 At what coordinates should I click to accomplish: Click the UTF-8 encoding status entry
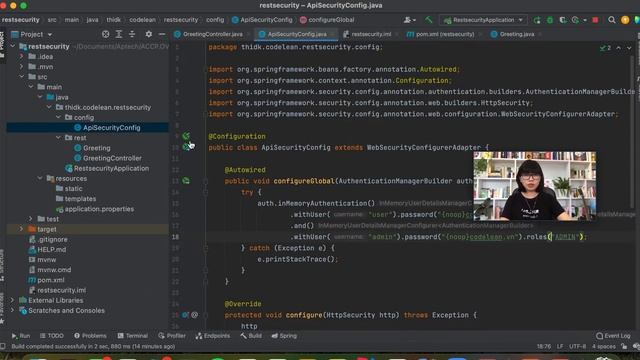click(x=577, y=346)
